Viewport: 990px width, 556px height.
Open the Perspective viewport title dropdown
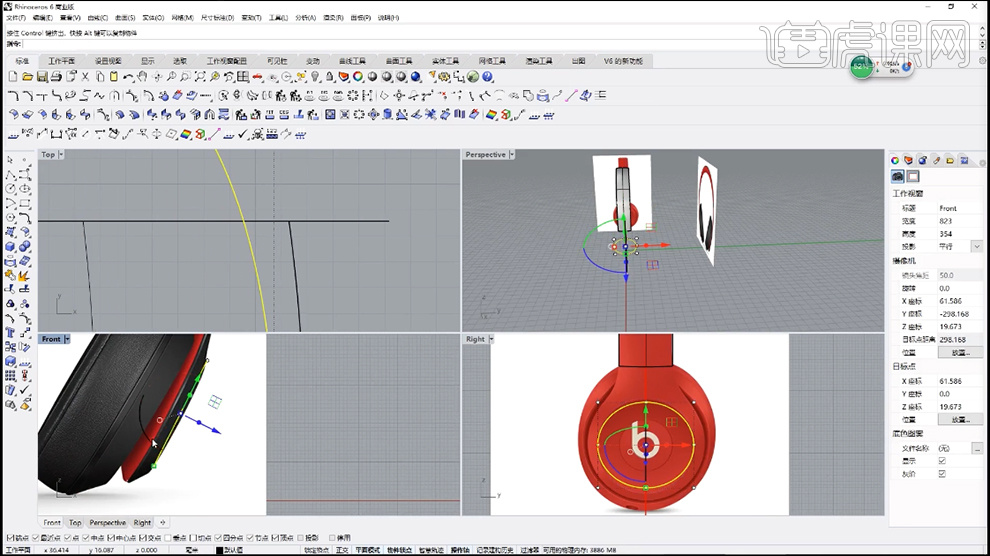pyautogui.click(x=512, y=155)
